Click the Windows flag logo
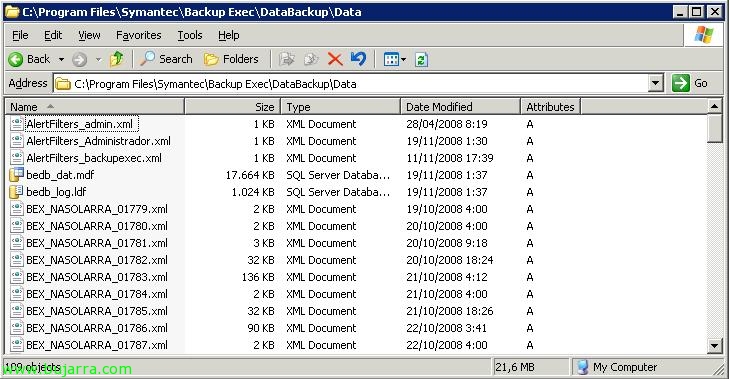Viewport: 729px width, 379px height. pyautogui.click(x=703, y=35)
